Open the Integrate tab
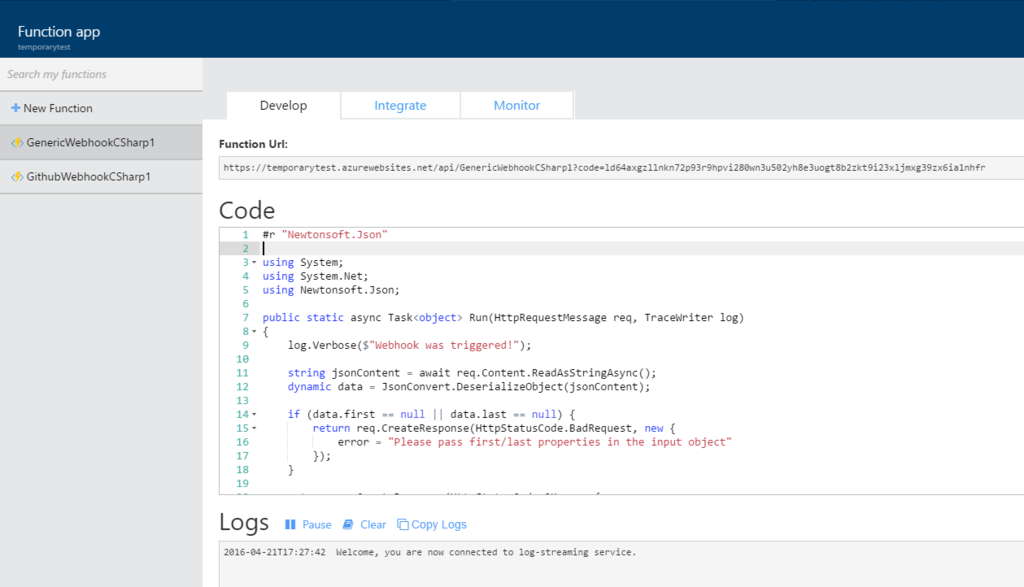 pos(400,105)
